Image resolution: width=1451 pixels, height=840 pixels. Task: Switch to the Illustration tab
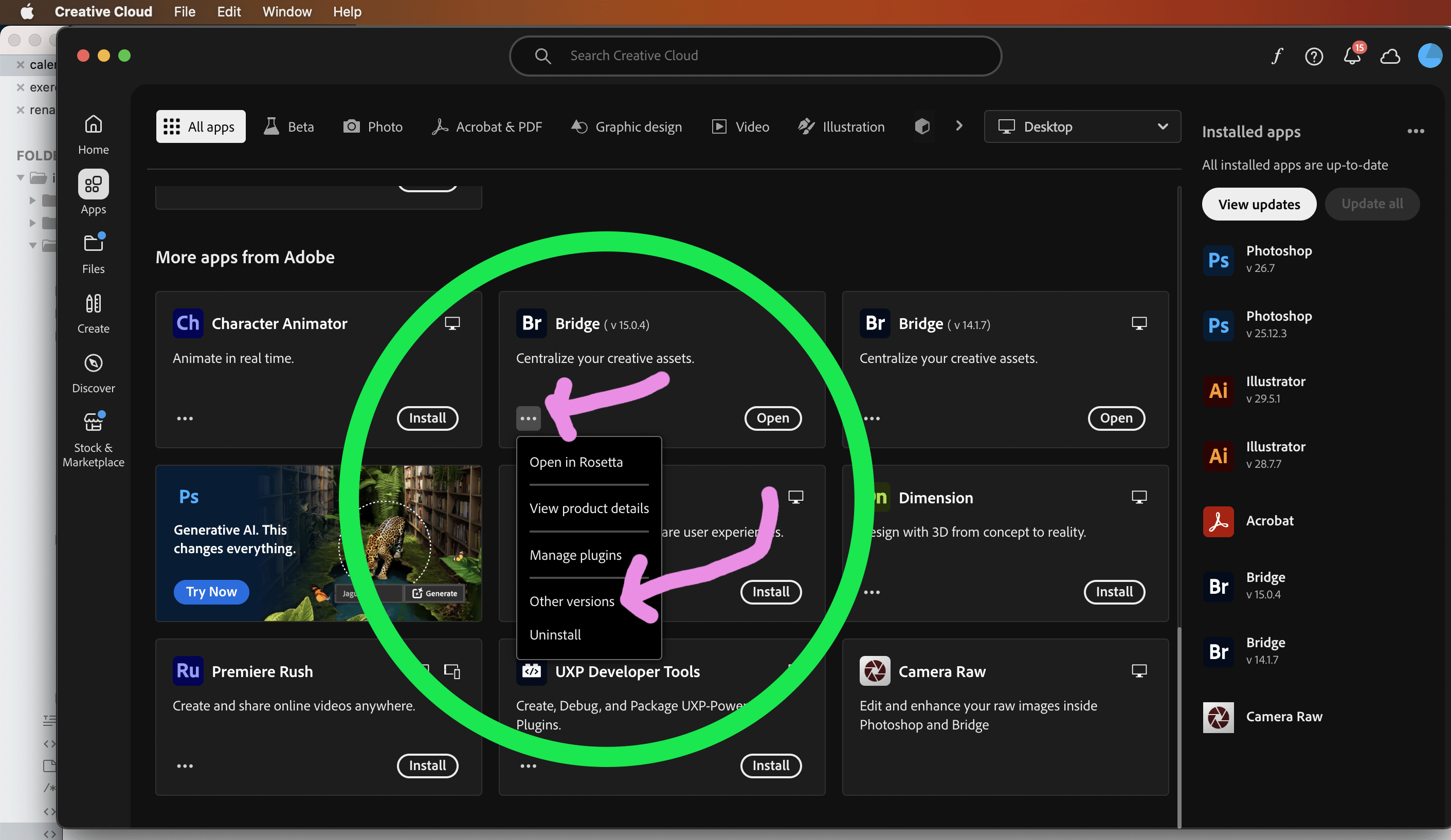coord(841,126)
